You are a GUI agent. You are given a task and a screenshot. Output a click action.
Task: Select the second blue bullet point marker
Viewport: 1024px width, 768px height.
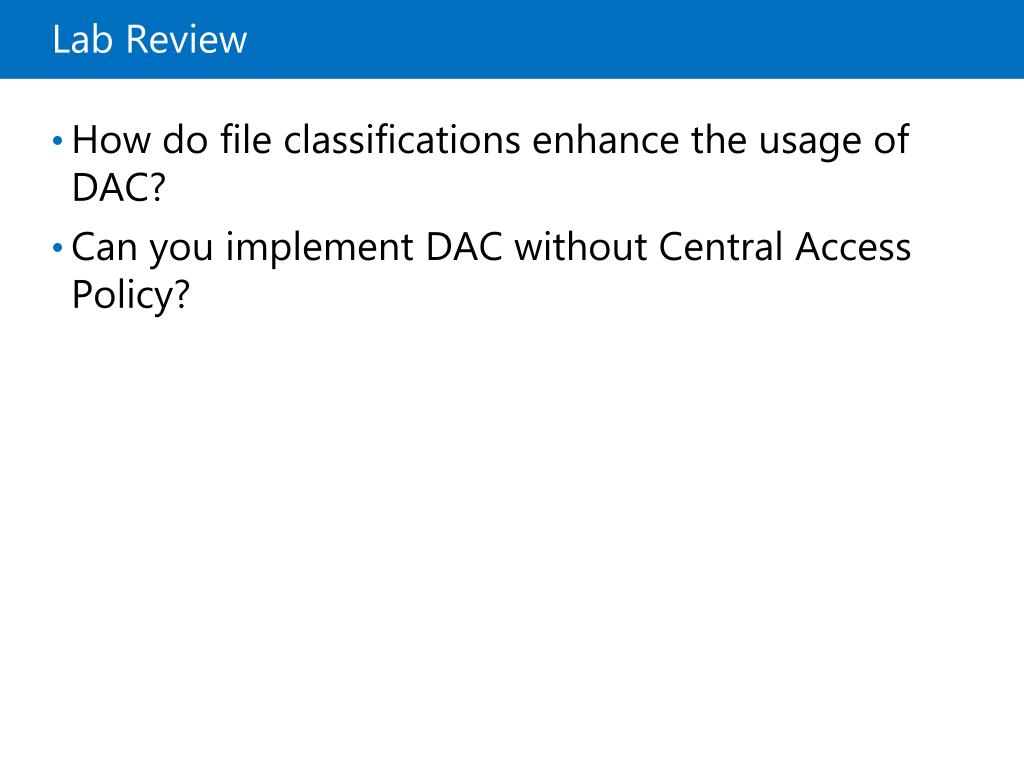click(x=57, y=248)
